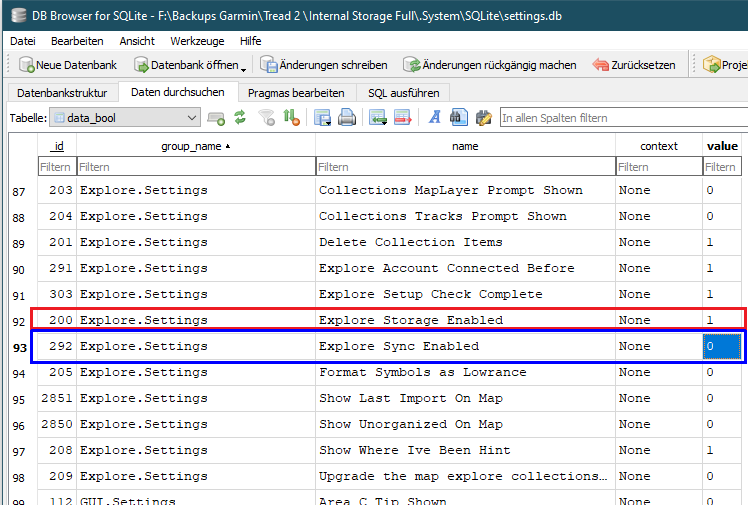Toggle the format toolbar with the blue A icon
The image size is (748, 511).
pyautogui.click(x=434, y=117)
